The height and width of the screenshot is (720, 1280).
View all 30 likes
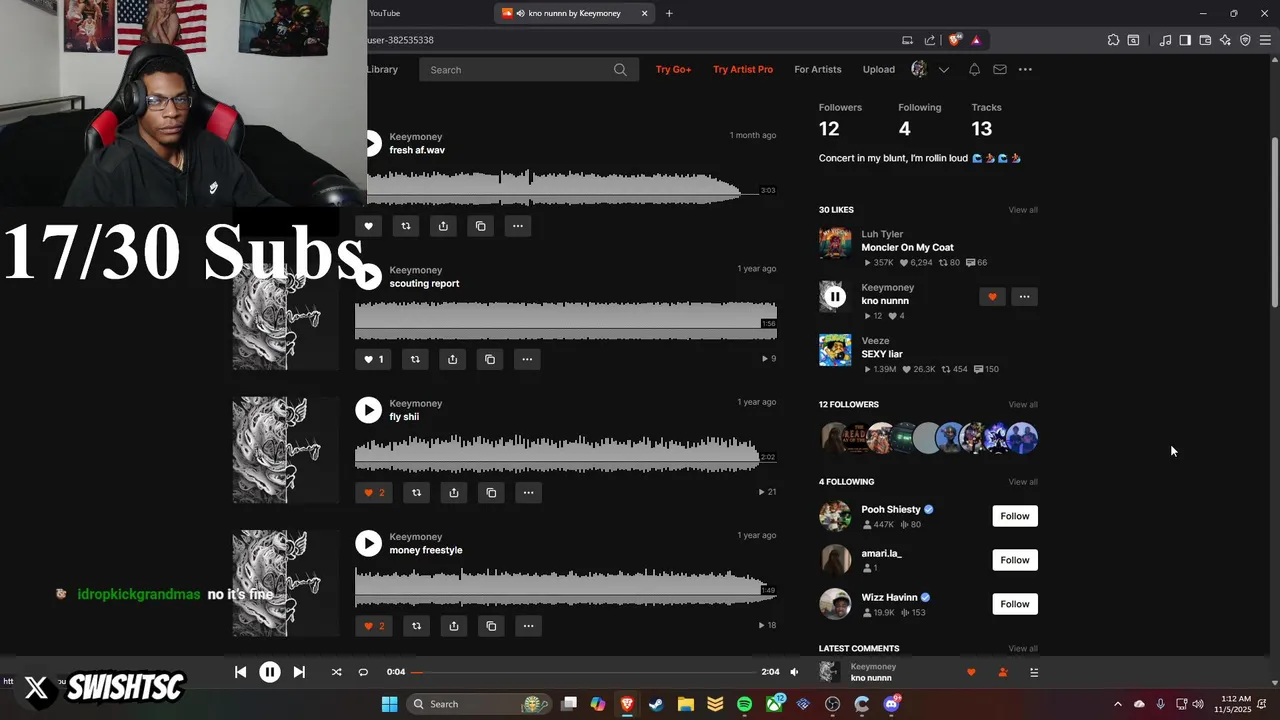point(1023,210)
